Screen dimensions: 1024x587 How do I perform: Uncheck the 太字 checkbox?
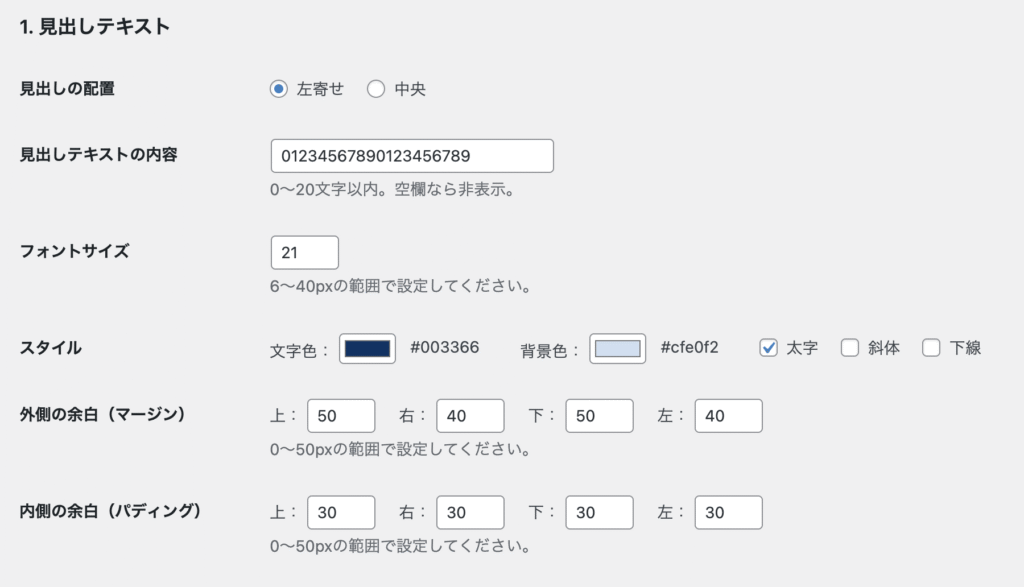(769, 347)
